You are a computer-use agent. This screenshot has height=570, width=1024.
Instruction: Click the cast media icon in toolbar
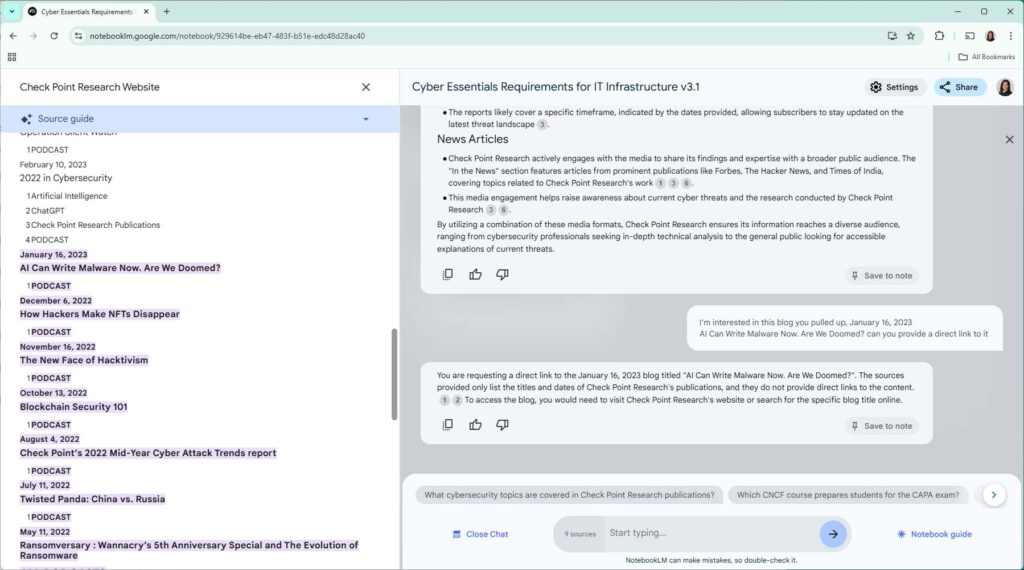tap(970, 36)
